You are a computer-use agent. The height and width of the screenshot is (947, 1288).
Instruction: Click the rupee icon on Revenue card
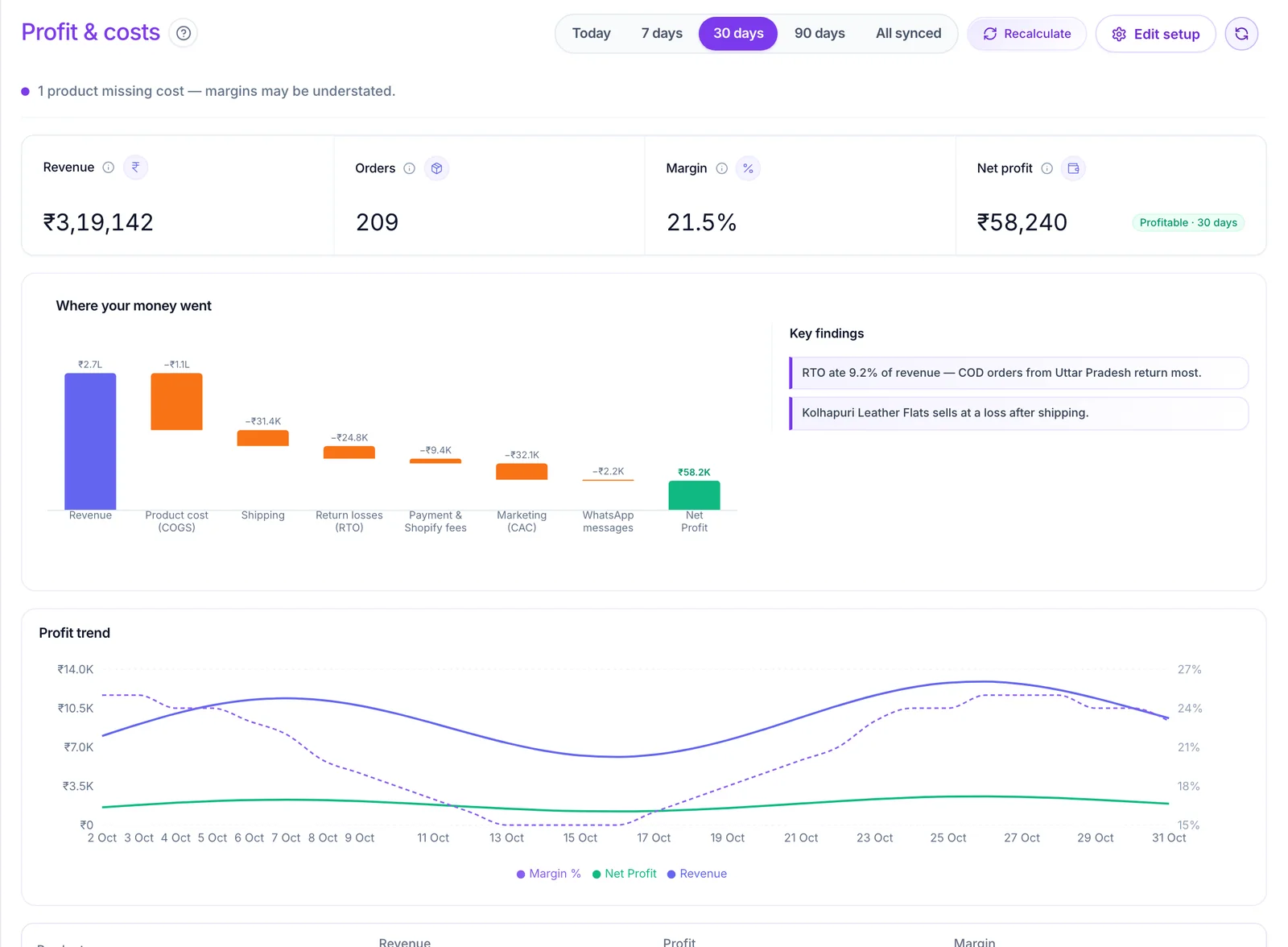pyautogui.click(x=135, y=167)
